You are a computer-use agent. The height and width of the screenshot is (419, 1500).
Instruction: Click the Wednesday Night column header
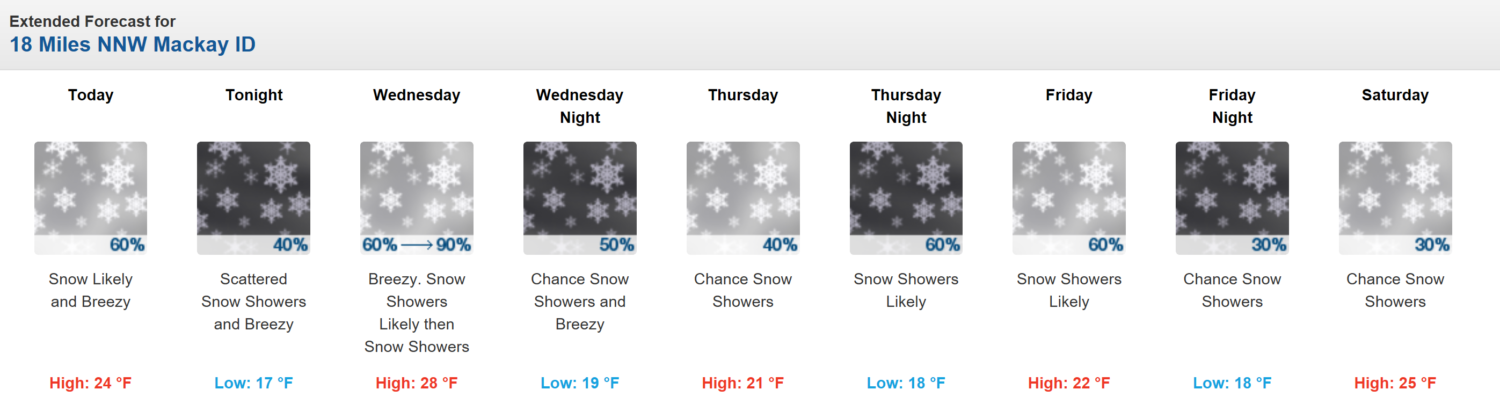[x=580, y=106]
